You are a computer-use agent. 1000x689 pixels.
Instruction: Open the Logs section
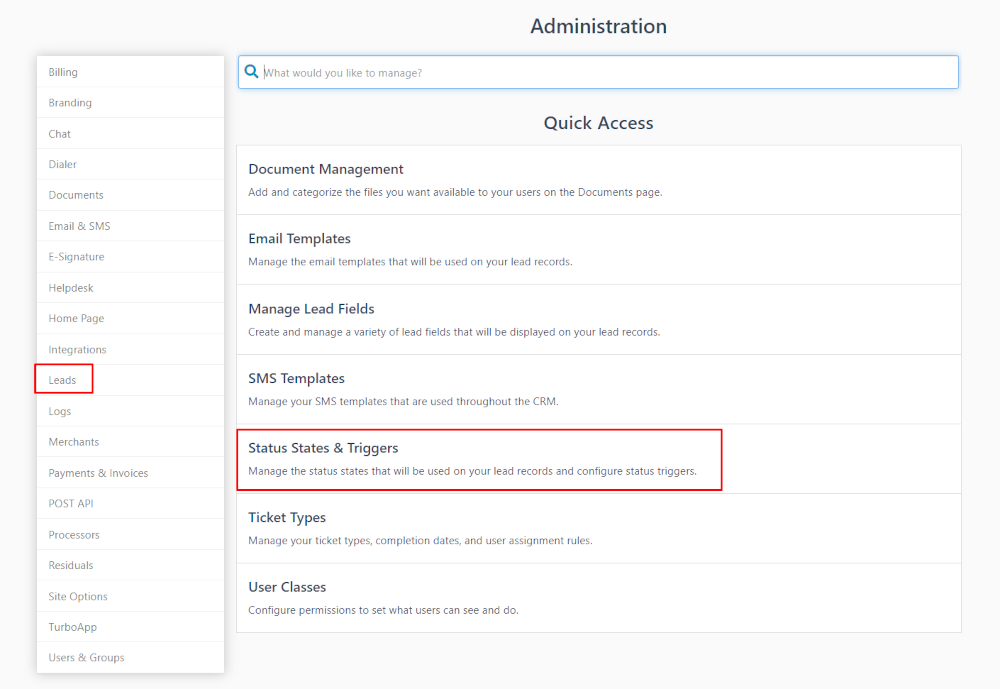coord(131,411)
